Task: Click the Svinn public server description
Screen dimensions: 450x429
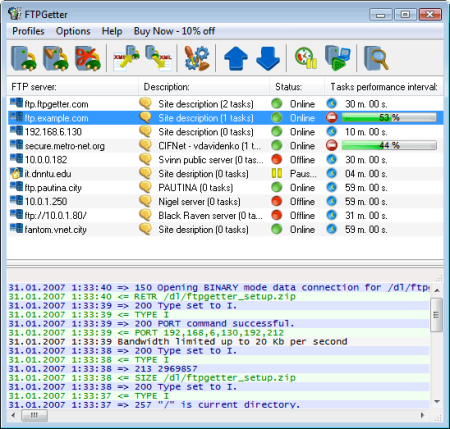Action: point(211,160)
